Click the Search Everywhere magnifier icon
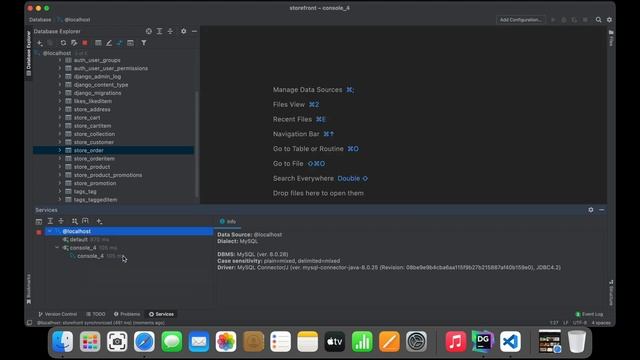Screen dimensions: 640x360 point(598,20)
